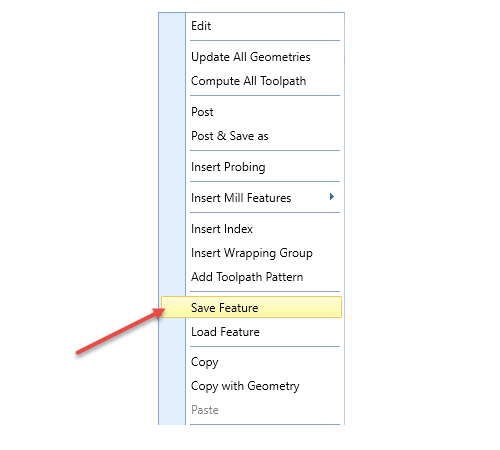The image size is (500, 450).
Task: Select Add Toolpath Pattern
Action: pos(251,277)
